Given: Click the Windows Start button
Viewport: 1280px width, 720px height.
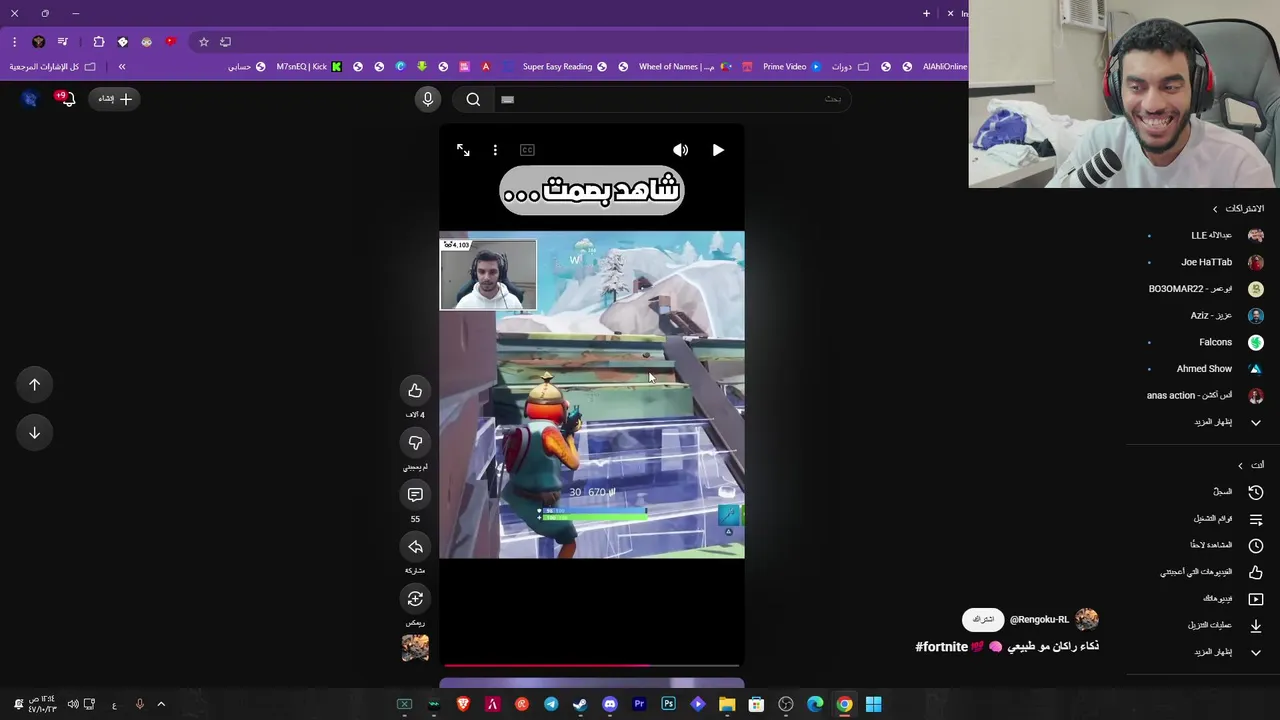Looking at the screenshot, I should [x=873, y=705].
